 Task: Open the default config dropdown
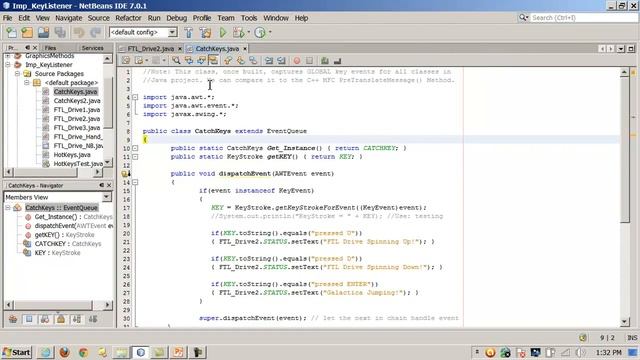(x=172, y=32)
